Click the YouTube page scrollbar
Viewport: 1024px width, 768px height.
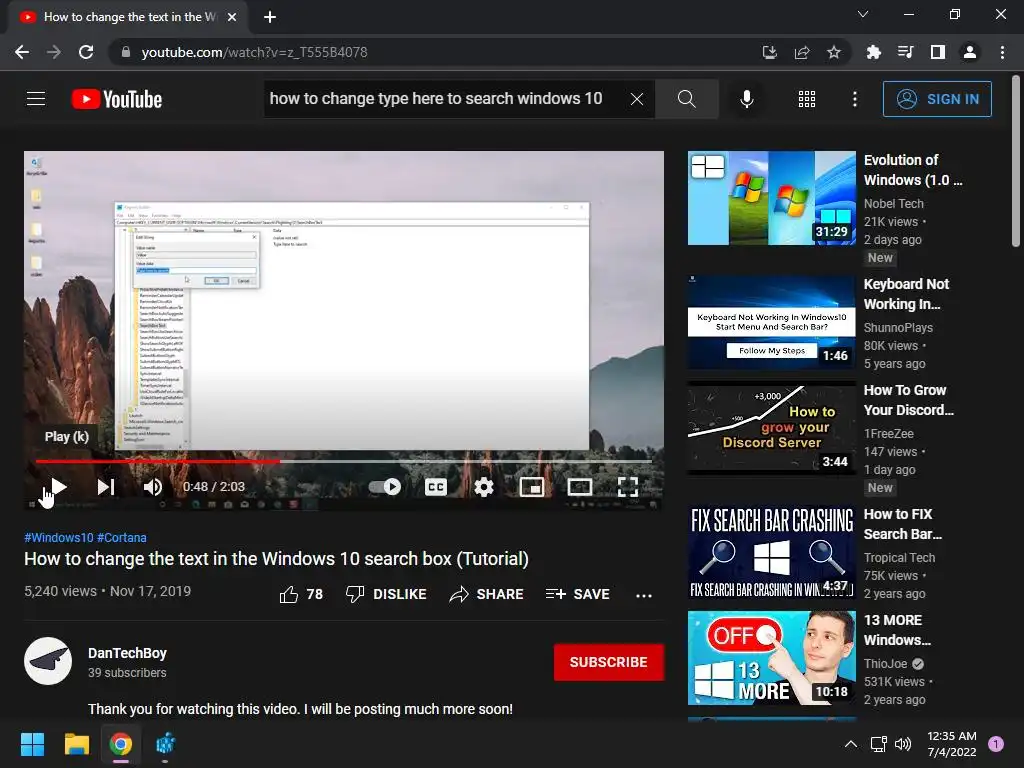click(x=1016, y=161)
